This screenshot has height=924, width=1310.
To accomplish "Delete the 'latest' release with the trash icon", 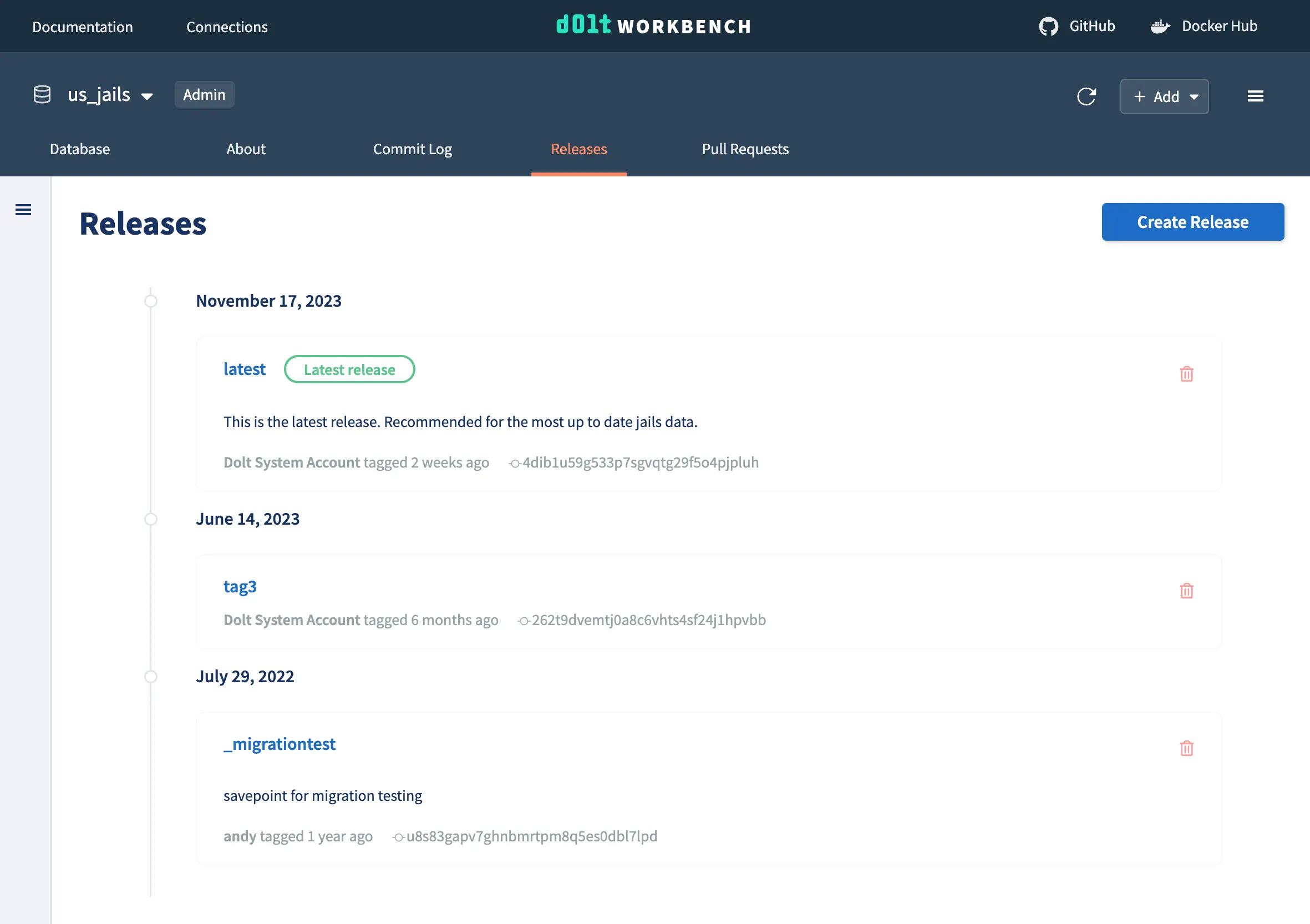I will pyautogui.click(x=1186, y=374).
